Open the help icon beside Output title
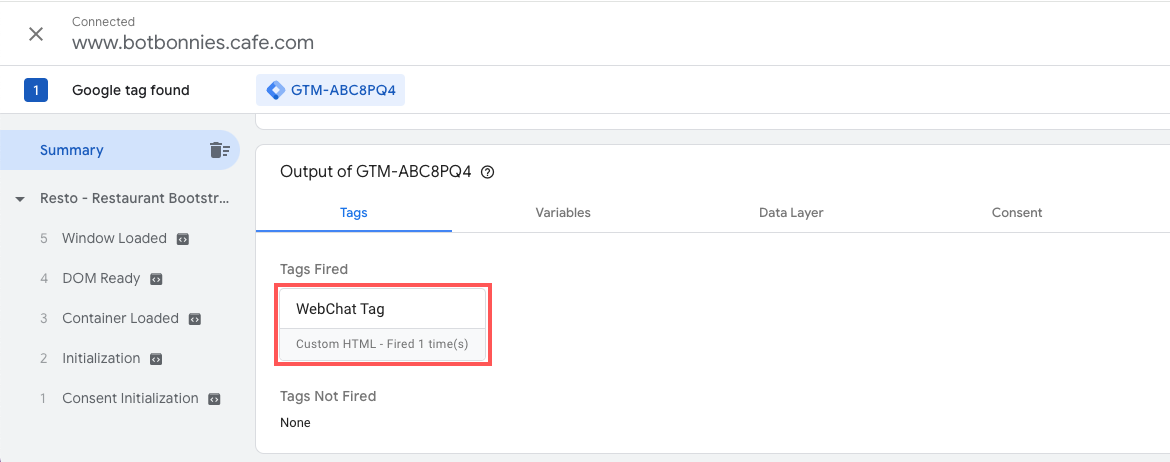The width and height of the screenshot is (1170, 462). click(487, 172)
